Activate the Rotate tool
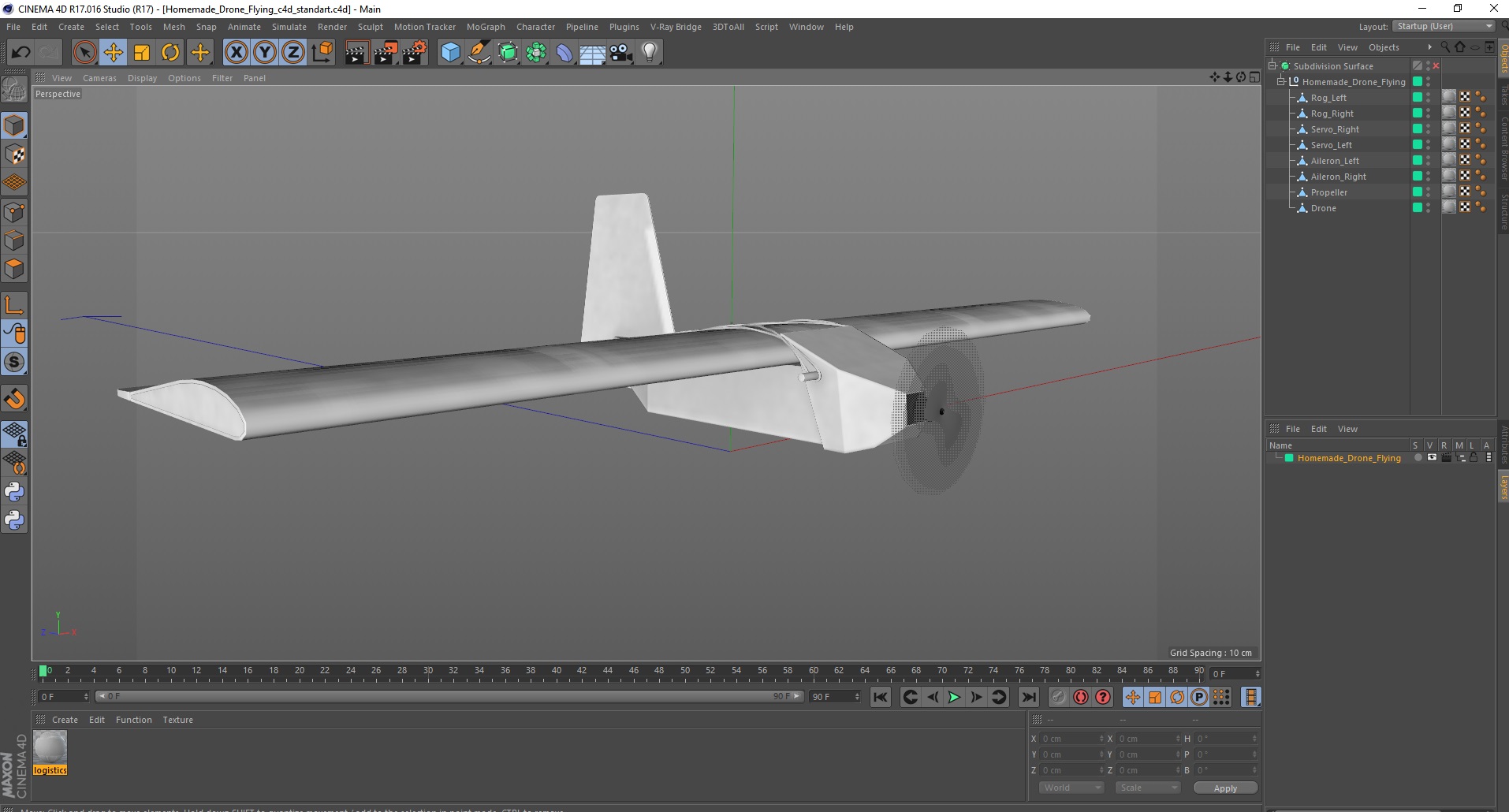 170,53
